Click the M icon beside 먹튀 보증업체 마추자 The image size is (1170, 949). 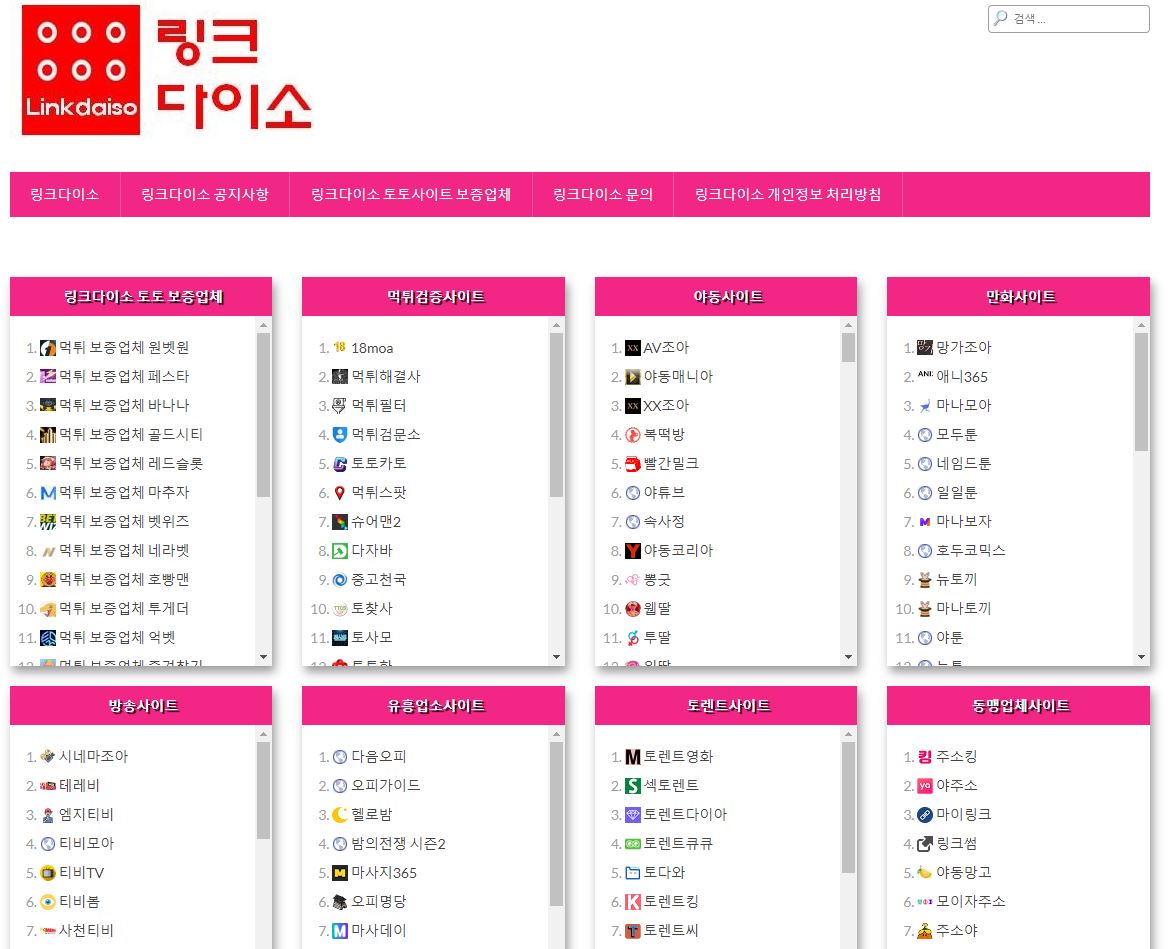click(x=48, y=492)
